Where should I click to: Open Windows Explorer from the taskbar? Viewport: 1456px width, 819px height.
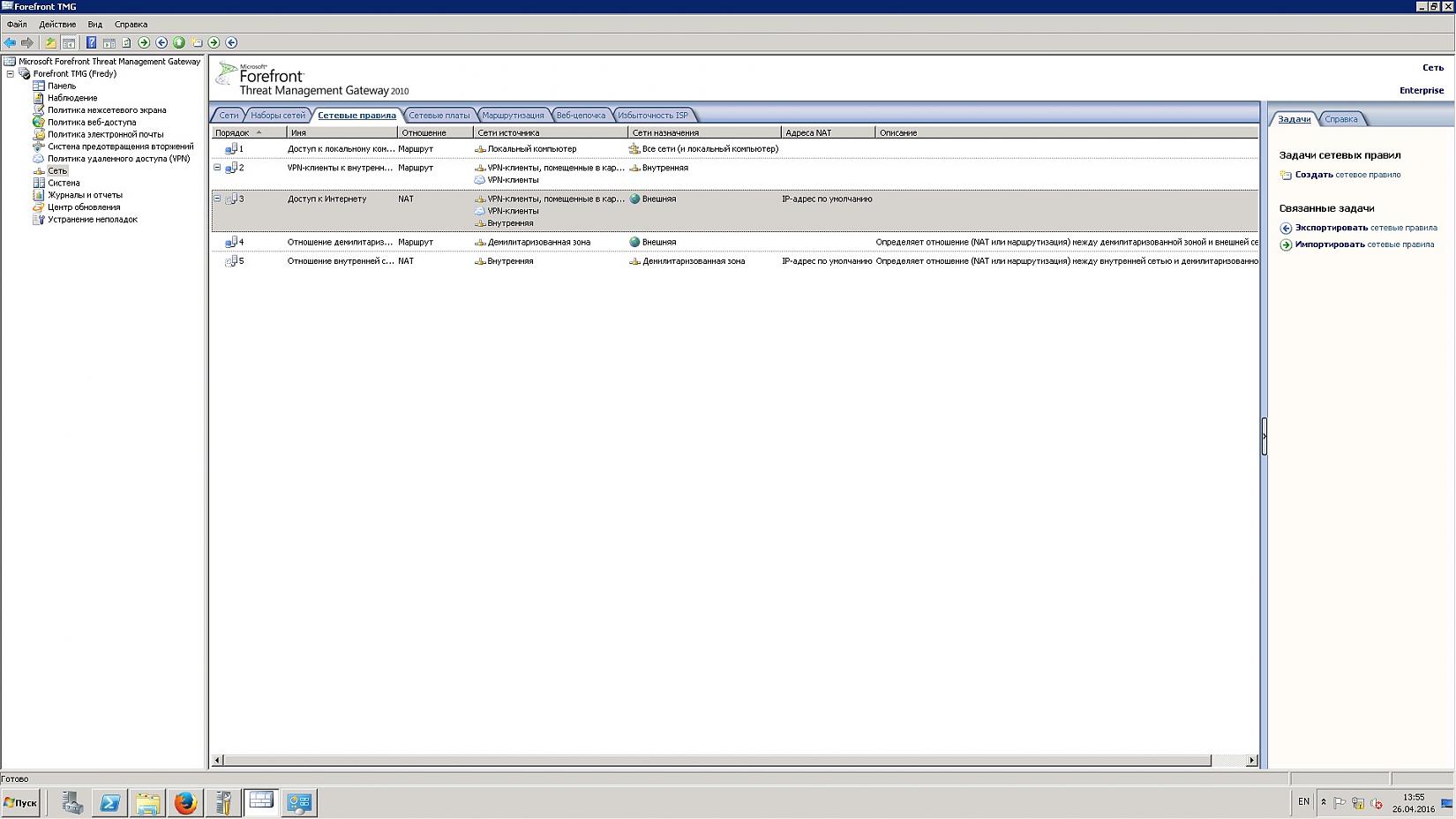coord(147,802)
